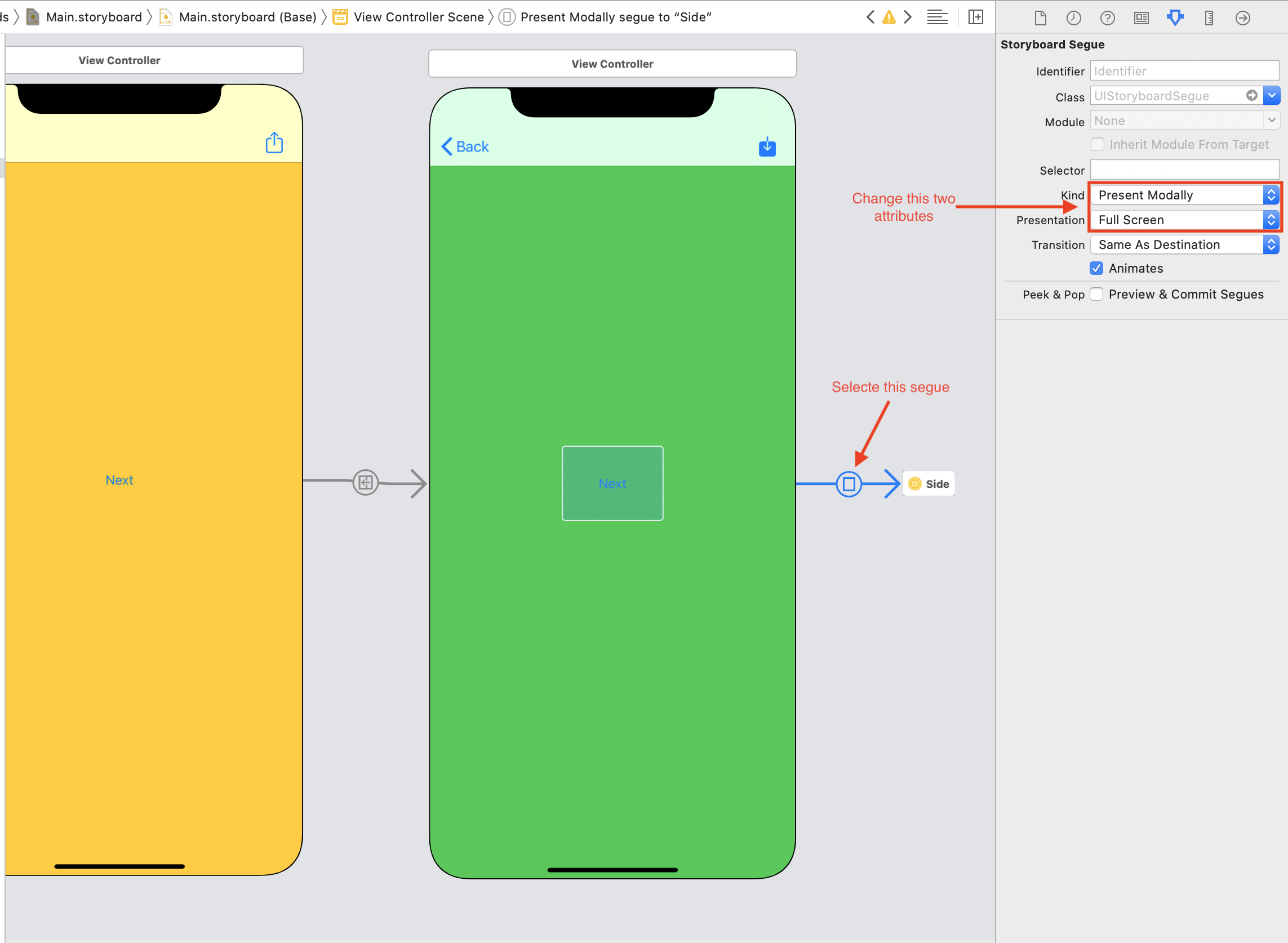
Task: Click the Next button on green view controller
Action: 611,483
